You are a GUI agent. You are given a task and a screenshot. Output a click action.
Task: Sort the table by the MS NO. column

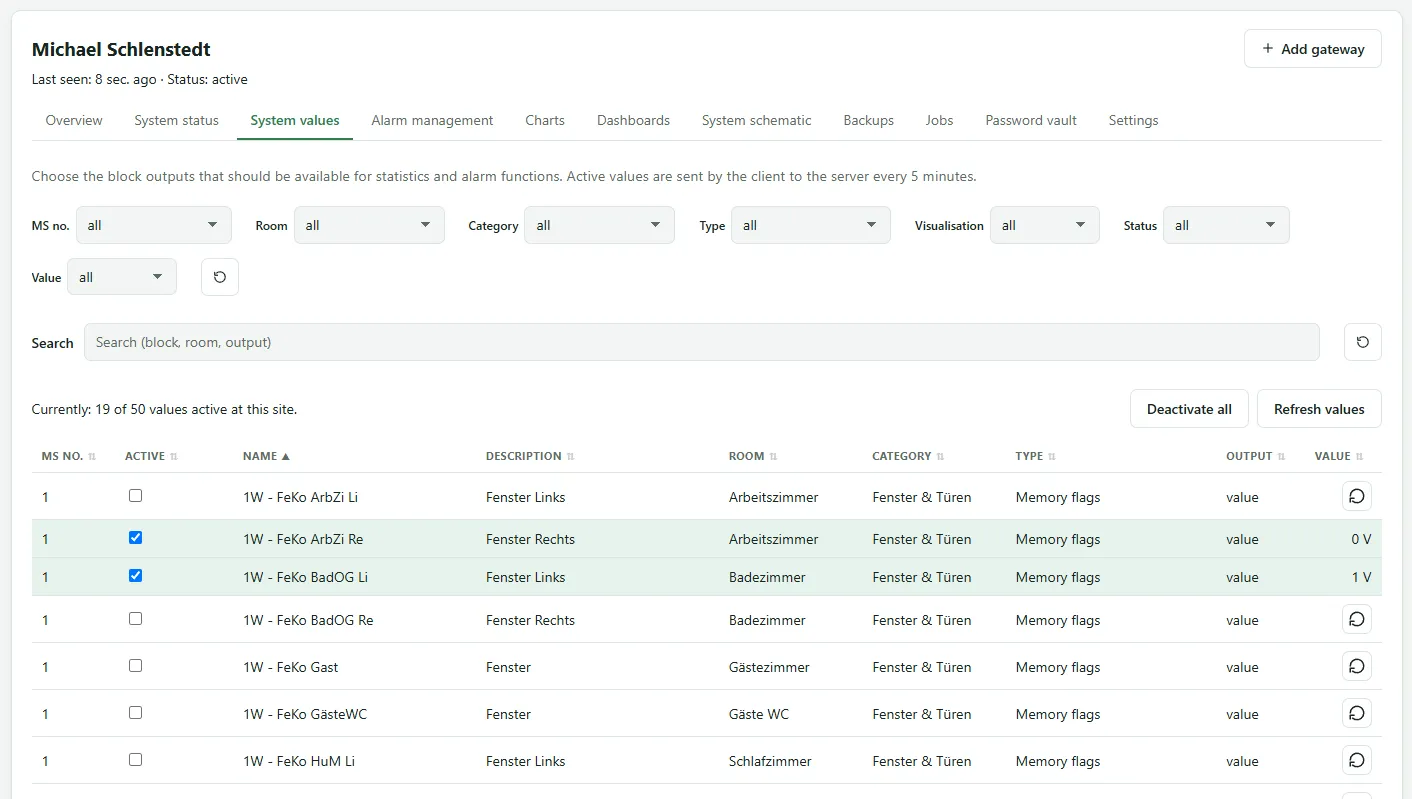[x=69, y=456]
